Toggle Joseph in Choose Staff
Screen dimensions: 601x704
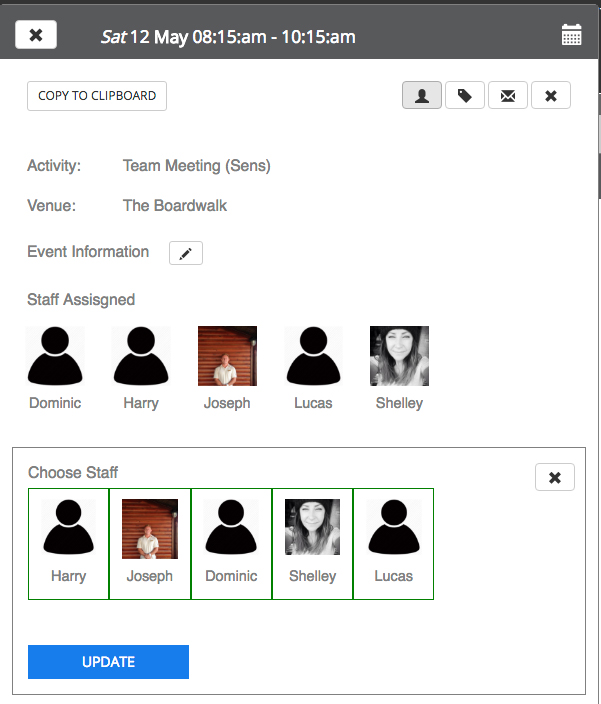150,543
